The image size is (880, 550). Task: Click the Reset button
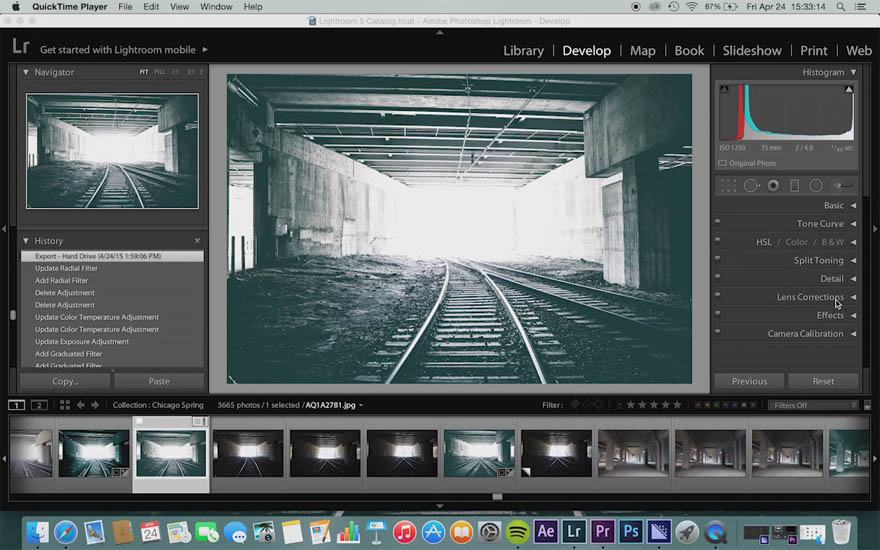pyautogui.click(x=823, y=381)
